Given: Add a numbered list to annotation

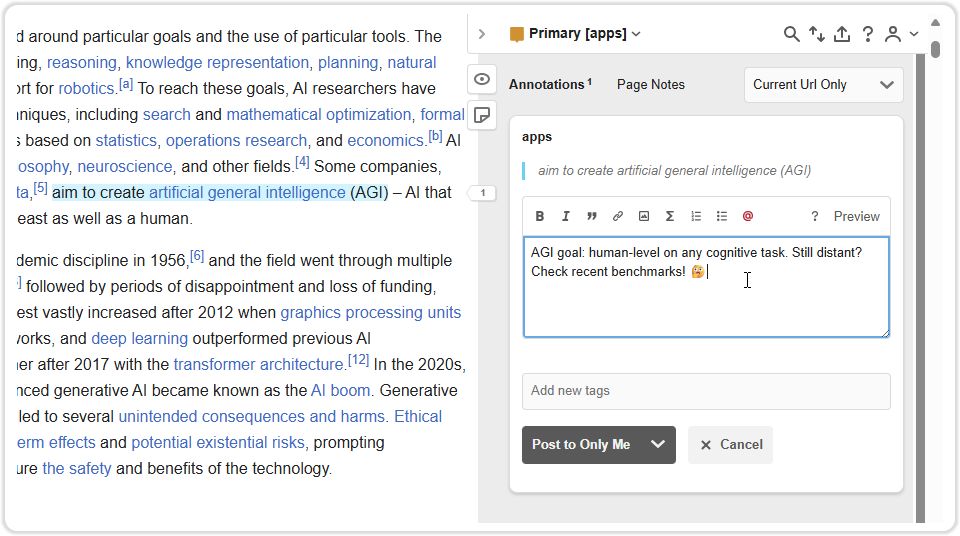Looking at the screenshot, I should pos(696,216).
